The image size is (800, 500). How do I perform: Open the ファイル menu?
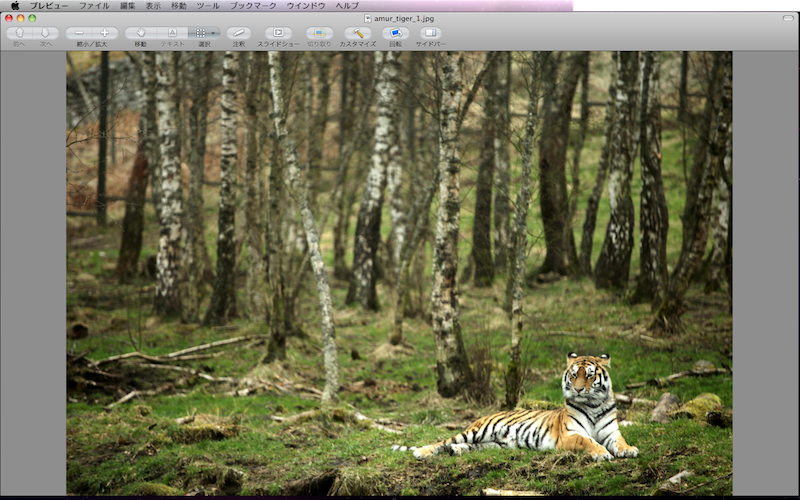click(x=94, y=6)
